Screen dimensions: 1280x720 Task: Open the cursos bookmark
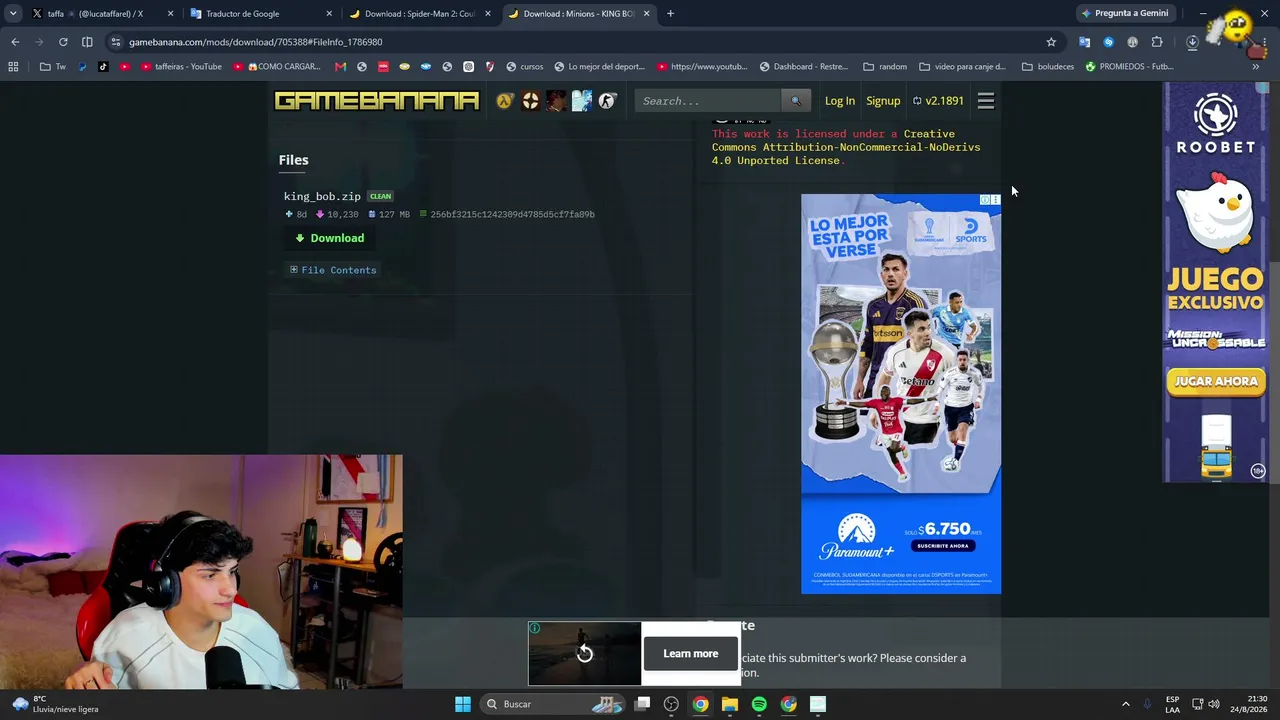[525, 67]
